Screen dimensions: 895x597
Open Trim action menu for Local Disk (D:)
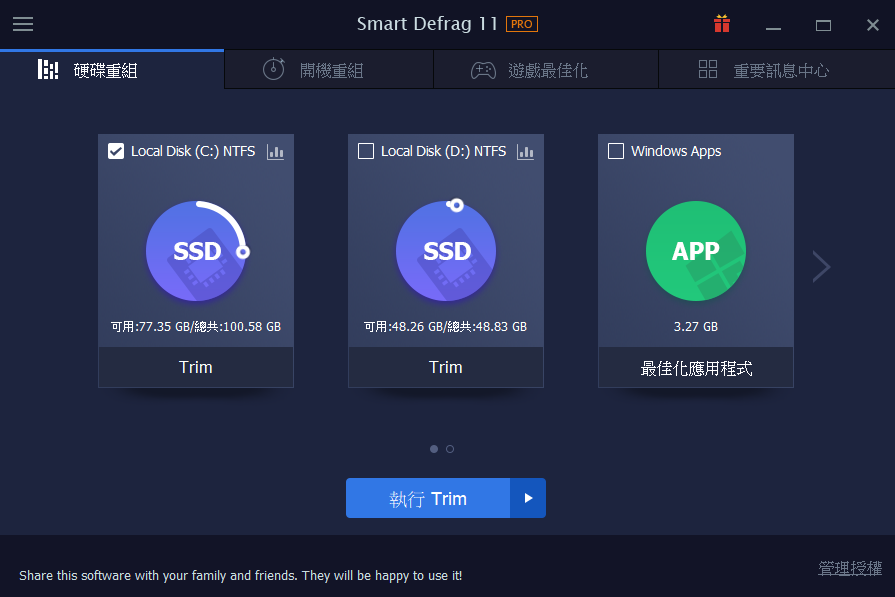[446, 367]
